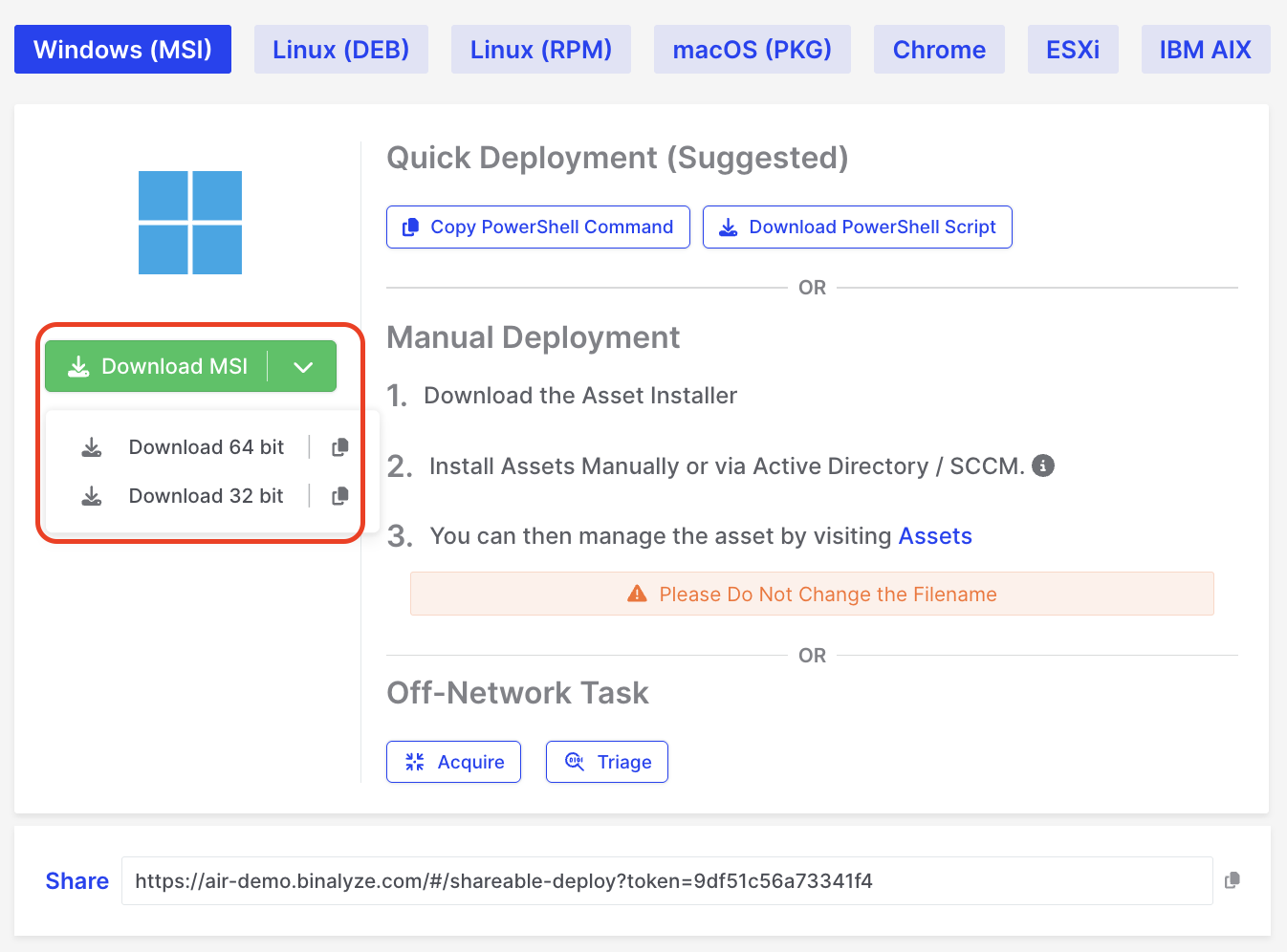
Task: Select Download 32 bit option
Action: point(207,496)
